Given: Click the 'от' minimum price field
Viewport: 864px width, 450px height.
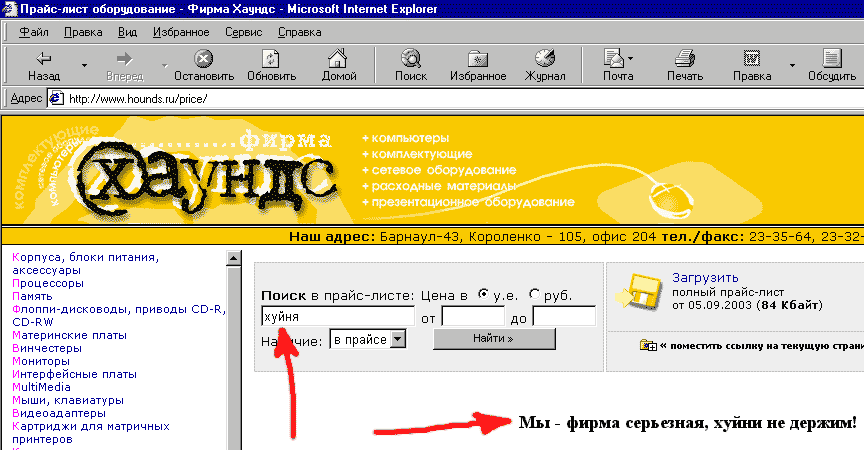Looking at the screenshot, I should click(x=473, y=317).
